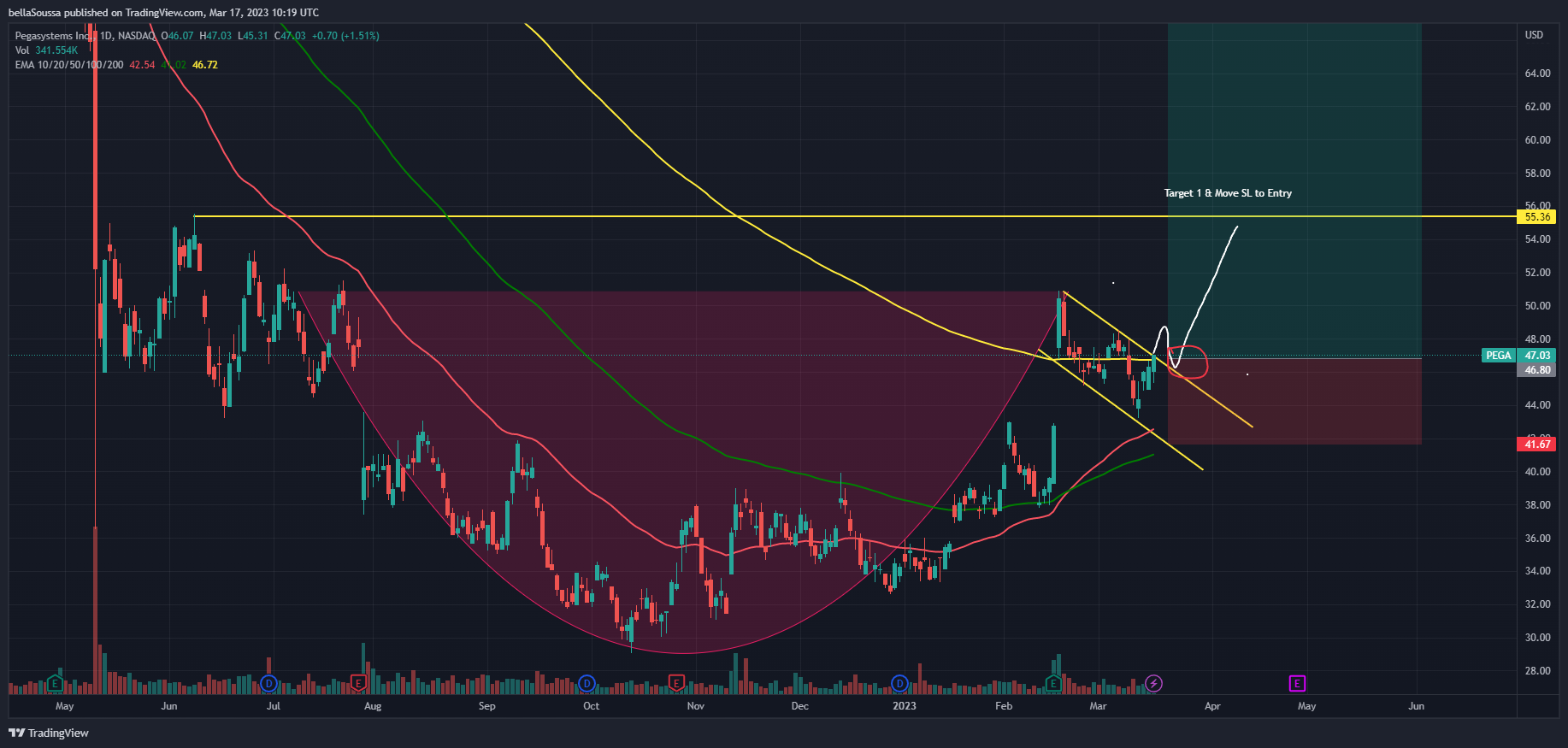Click the NASDAQ exchange label
The height and width of the screenshot is (748, 1568).
click(x=137, y=36)
